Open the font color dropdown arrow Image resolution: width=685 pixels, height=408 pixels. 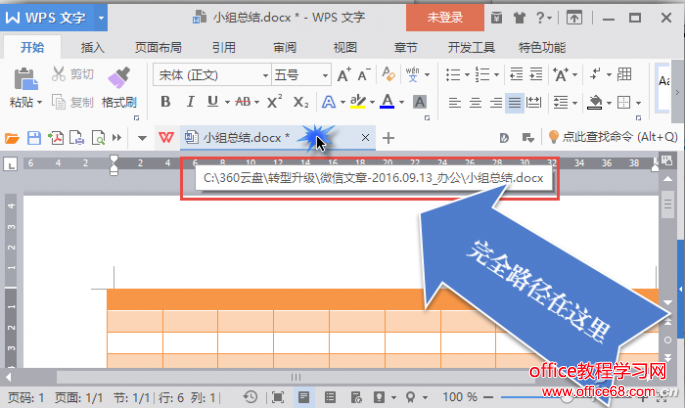(x=401, y=103)
